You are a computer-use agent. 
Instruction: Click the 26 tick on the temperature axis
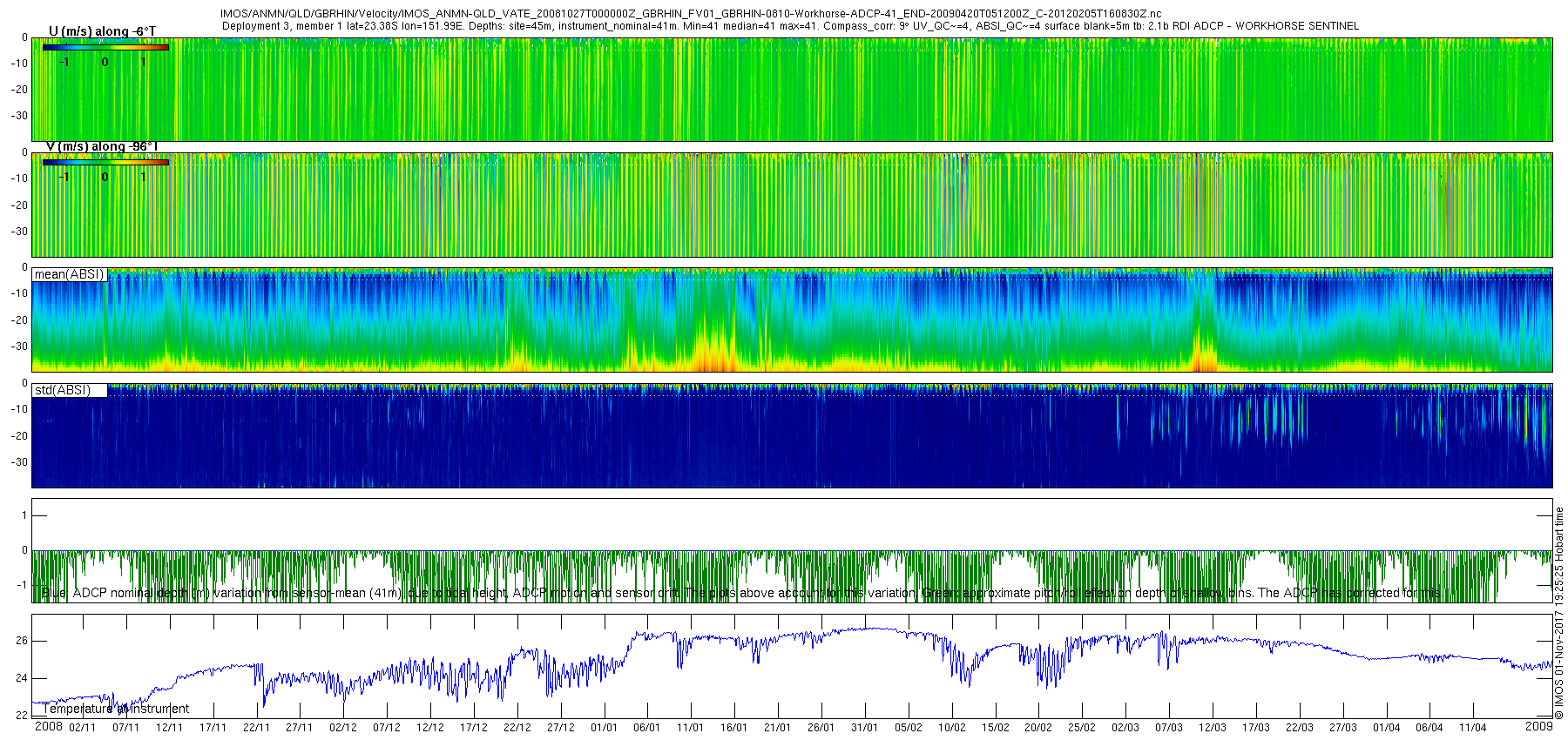[21, 641]
